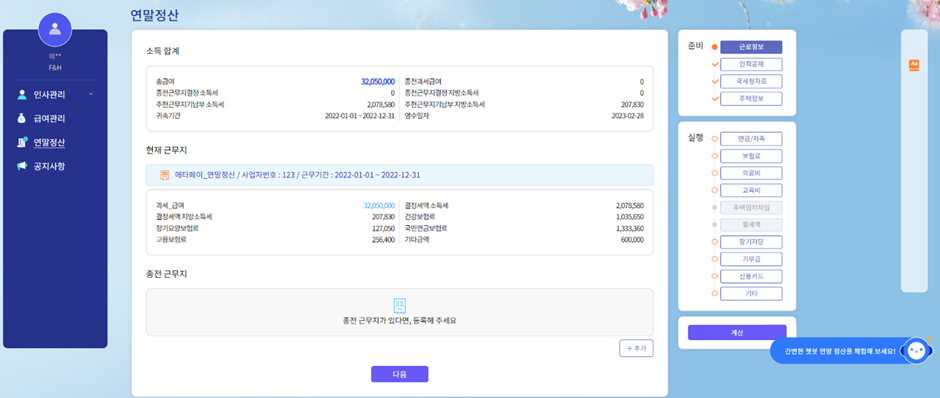Click the checkmark next to 주택정보

[x=714, y=98]
